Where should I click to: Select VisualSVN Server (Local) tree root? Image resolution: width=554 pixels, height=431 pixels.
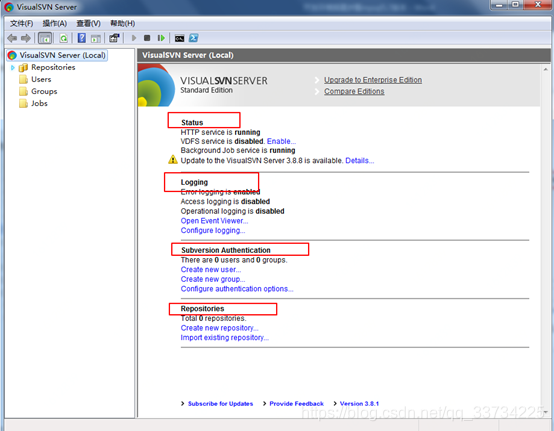click(x=62, y=55)
